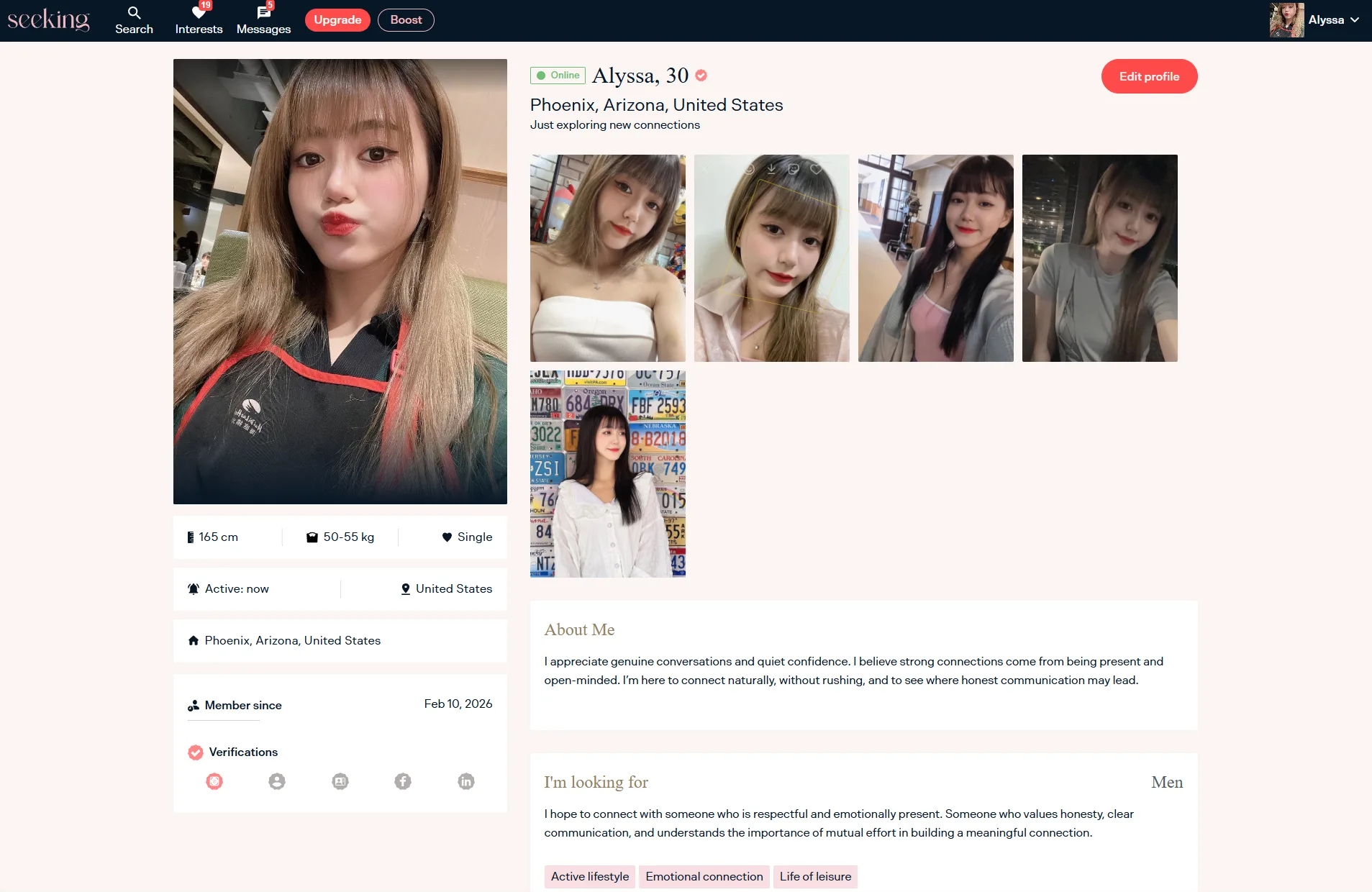Click the LinkedIn verification badge

pos(466,781)
